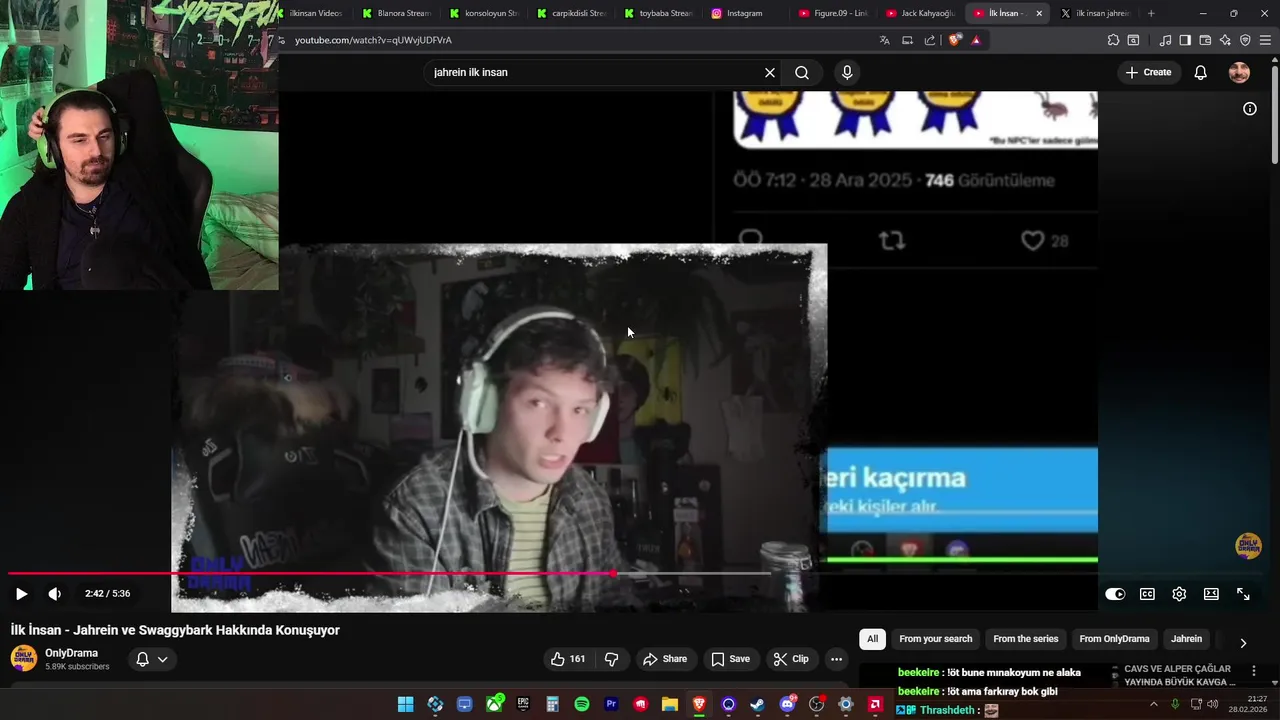Enter full screen mode
Screen dimensions: 1280x720
1243,594
